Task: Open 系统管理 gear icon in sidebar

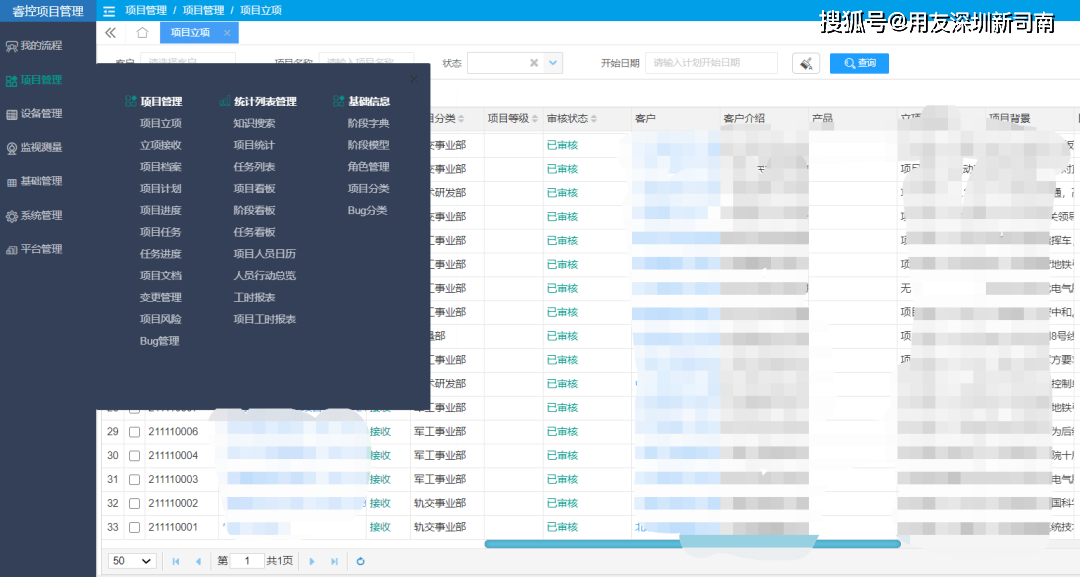Action: 12,216
